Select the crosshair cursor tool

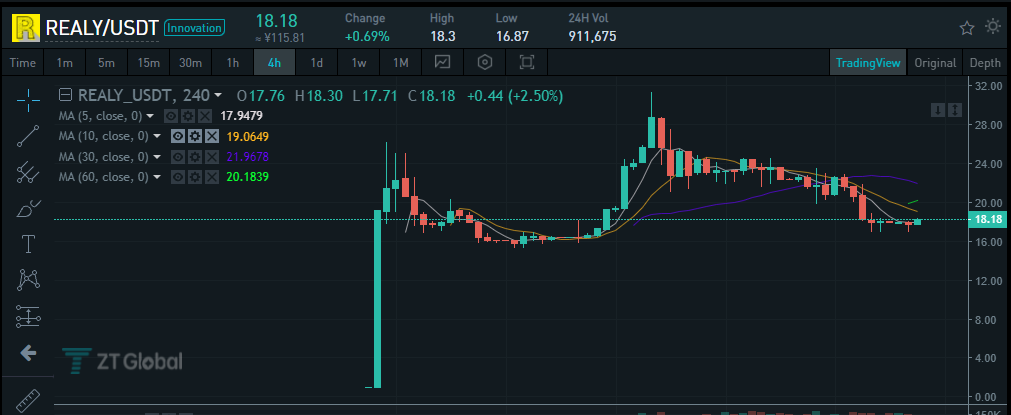[x=28, y=97]
